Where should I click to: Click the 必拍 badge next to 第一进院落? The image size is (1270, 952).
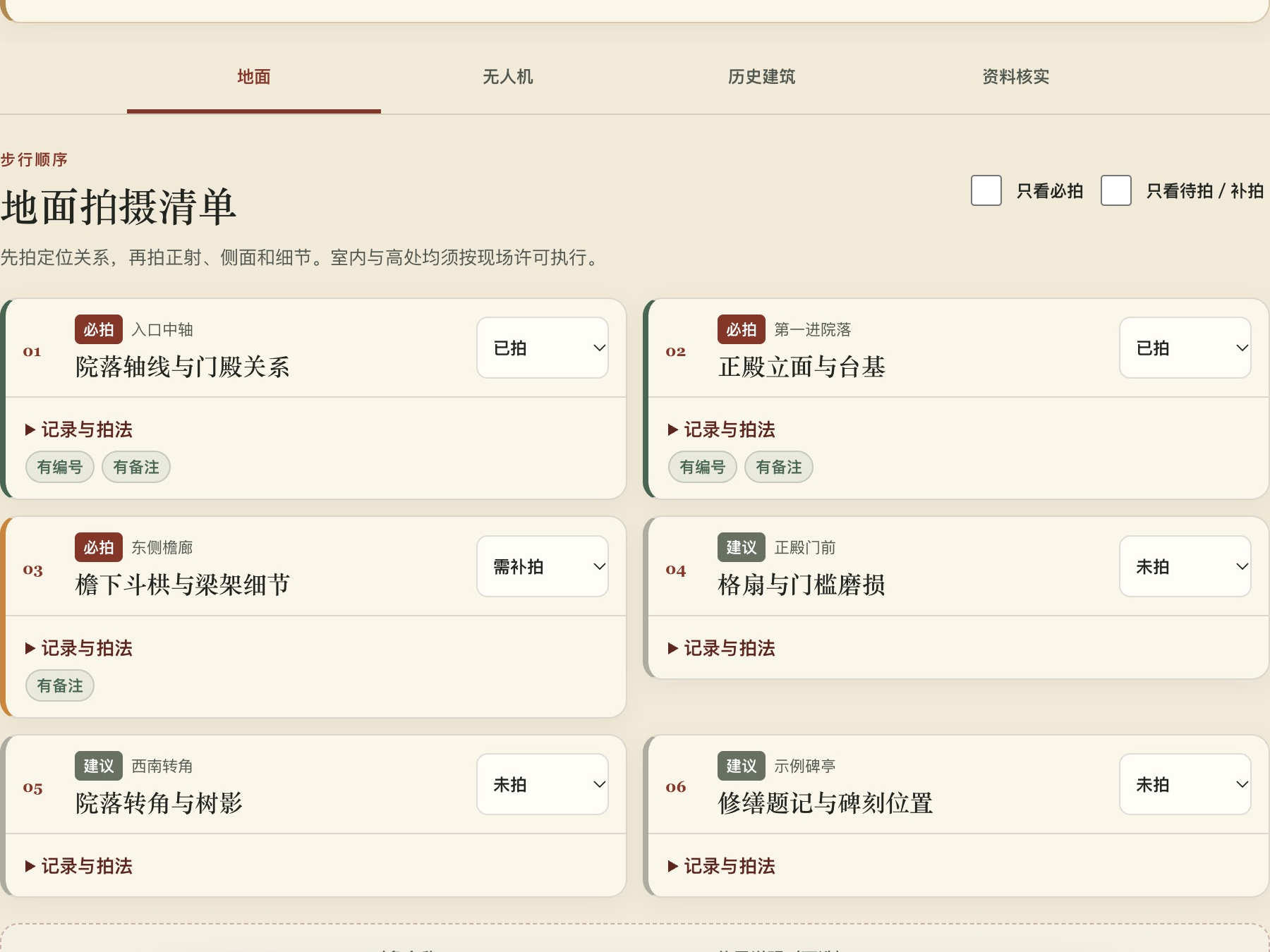(x=742, y=329)
